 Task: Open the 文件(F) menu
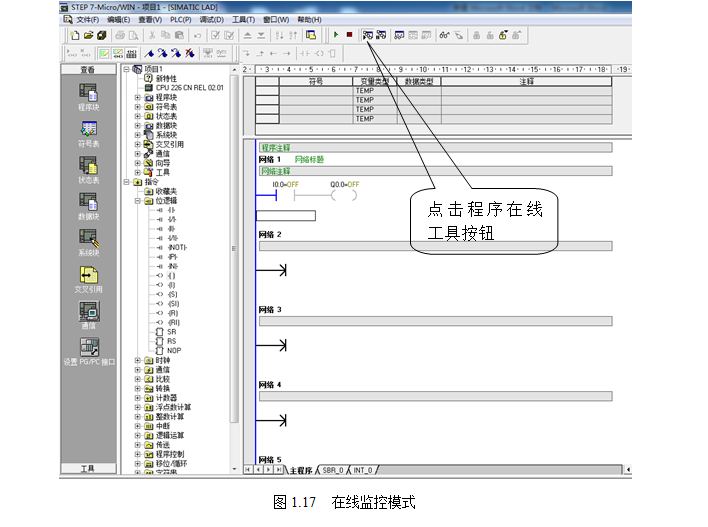(88, 20)
